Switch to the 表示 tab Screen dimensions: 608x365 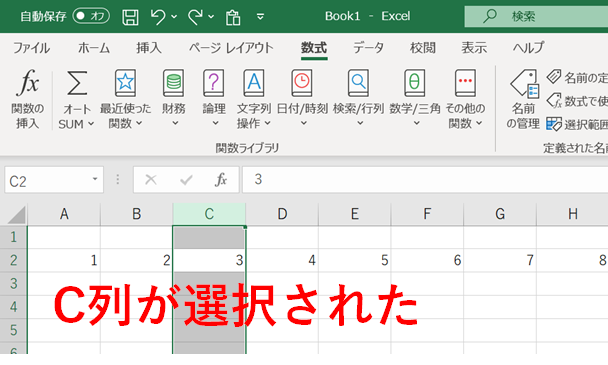point(474,48)
